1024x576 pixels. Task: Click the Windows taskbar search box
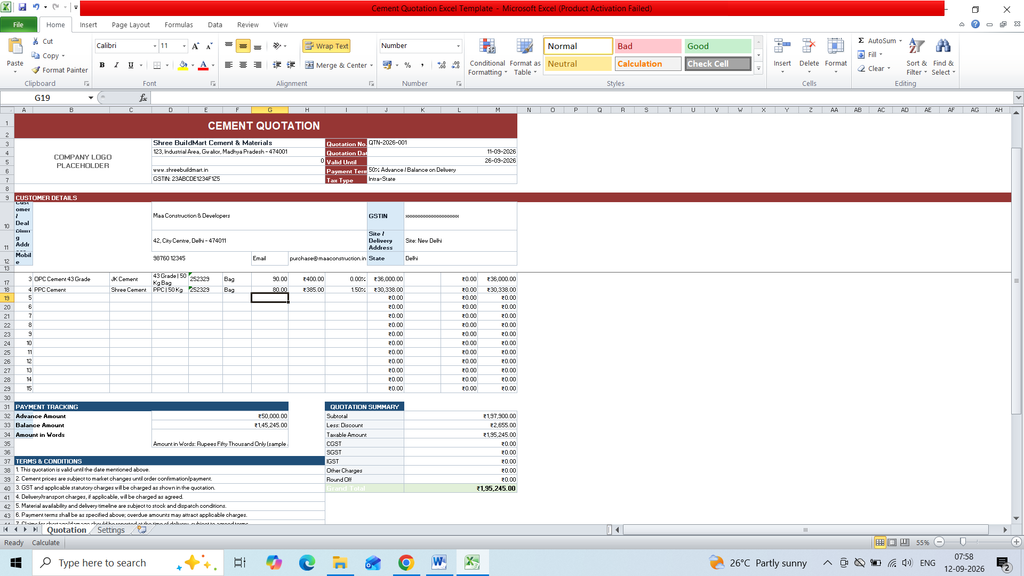click(x=103, y=563)
